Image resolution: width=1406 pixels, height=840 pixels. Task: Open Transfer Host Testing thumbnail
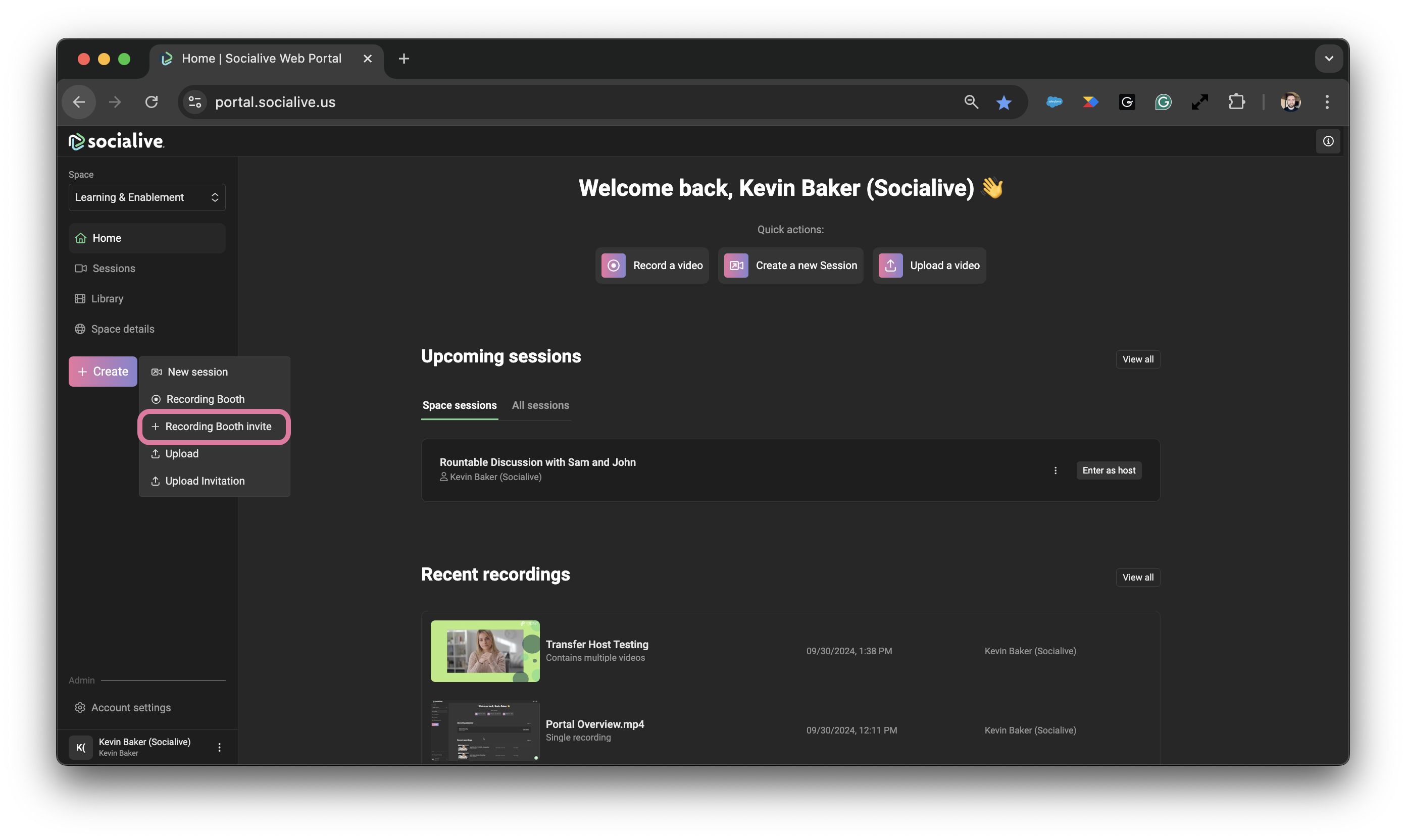tap(485, 651)
